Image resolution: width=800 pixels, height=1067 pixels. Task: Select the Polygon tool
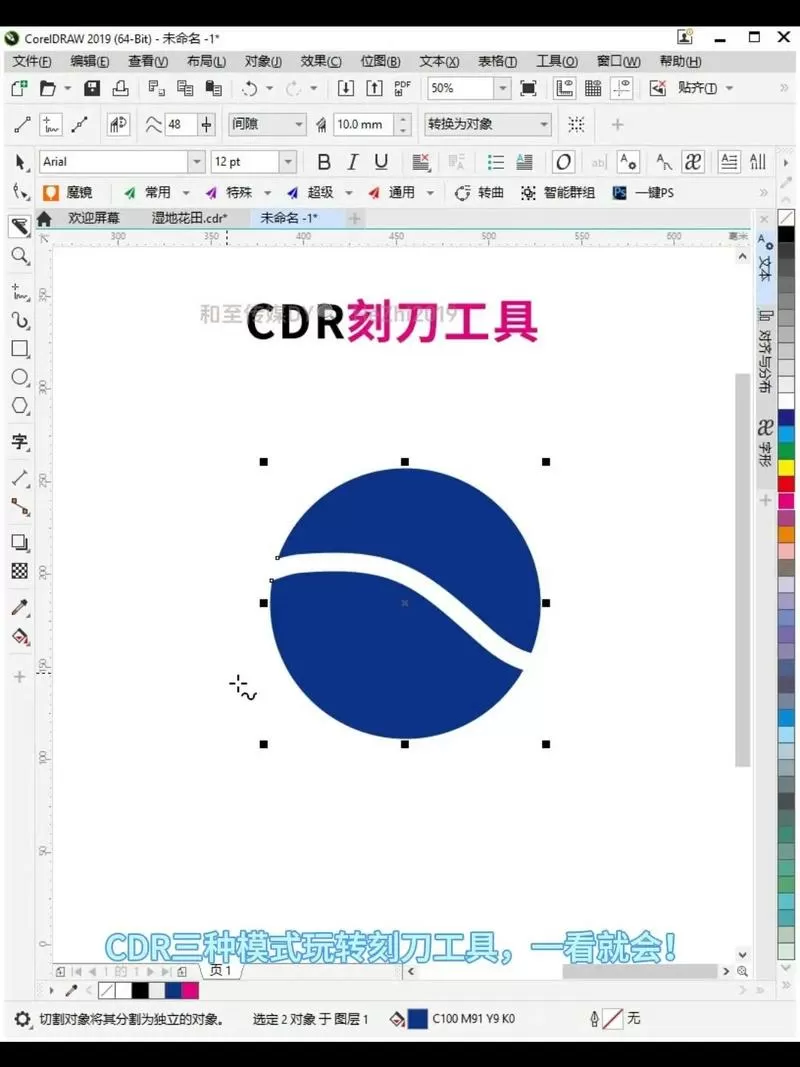20,406
